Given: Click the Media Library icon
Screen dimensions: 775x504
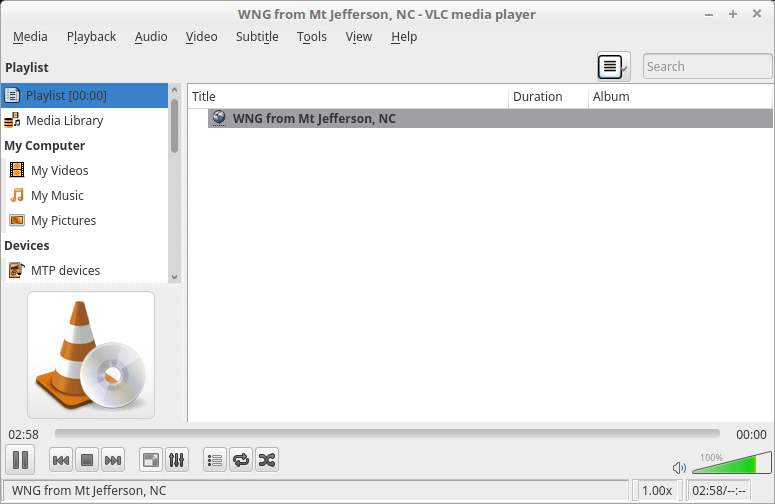Looking at the screenshot, I should (x=12, y=120).
